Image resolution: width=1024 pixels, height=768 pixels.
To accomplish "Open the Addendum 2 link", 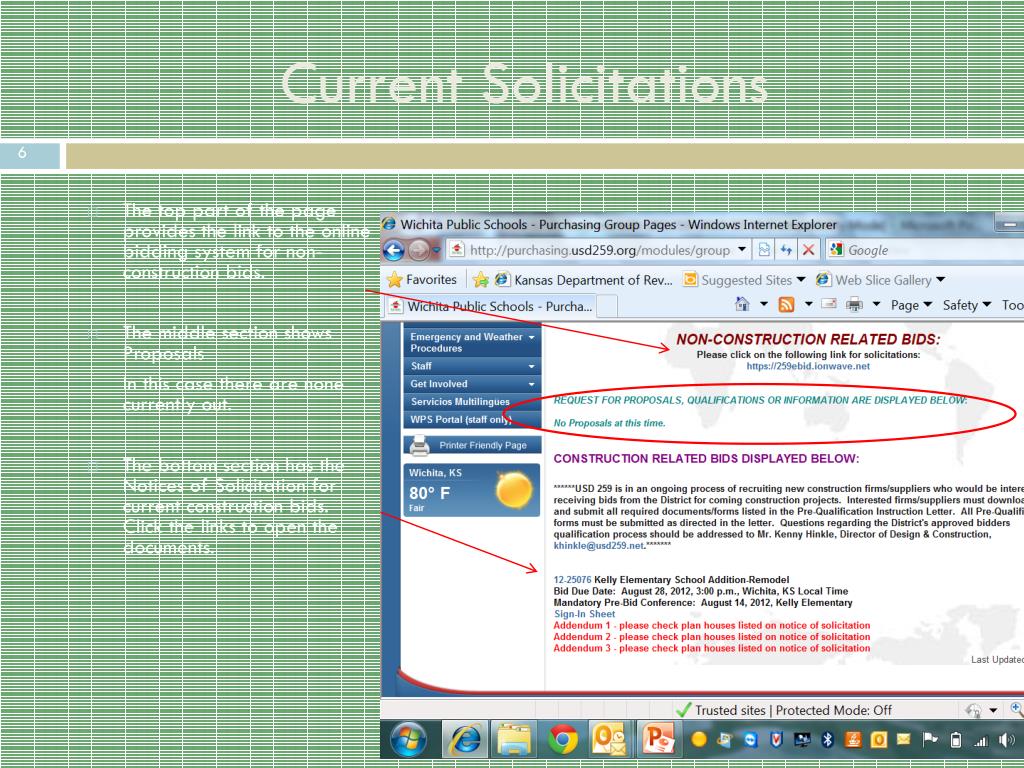I will 711,637.
